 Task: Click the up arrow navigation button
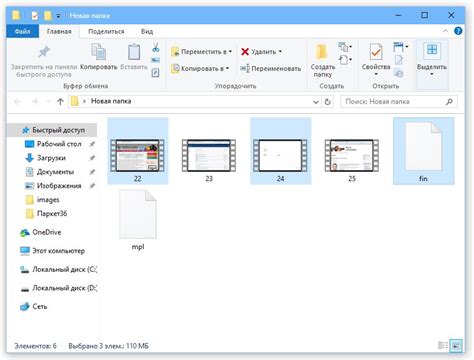[60, 102]
